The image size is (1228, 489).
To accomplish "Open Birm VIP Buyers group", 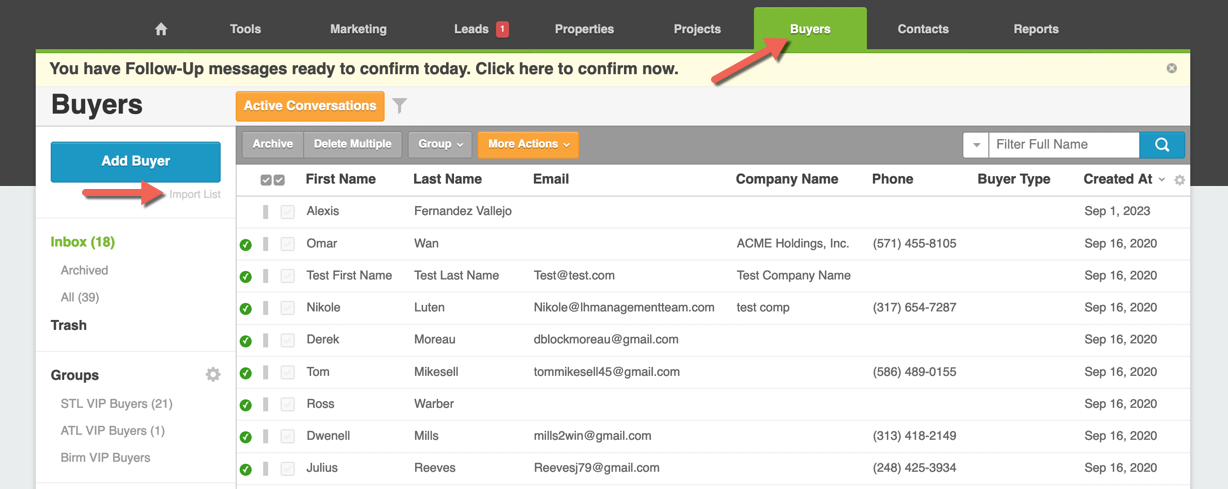I will point(106,458).
